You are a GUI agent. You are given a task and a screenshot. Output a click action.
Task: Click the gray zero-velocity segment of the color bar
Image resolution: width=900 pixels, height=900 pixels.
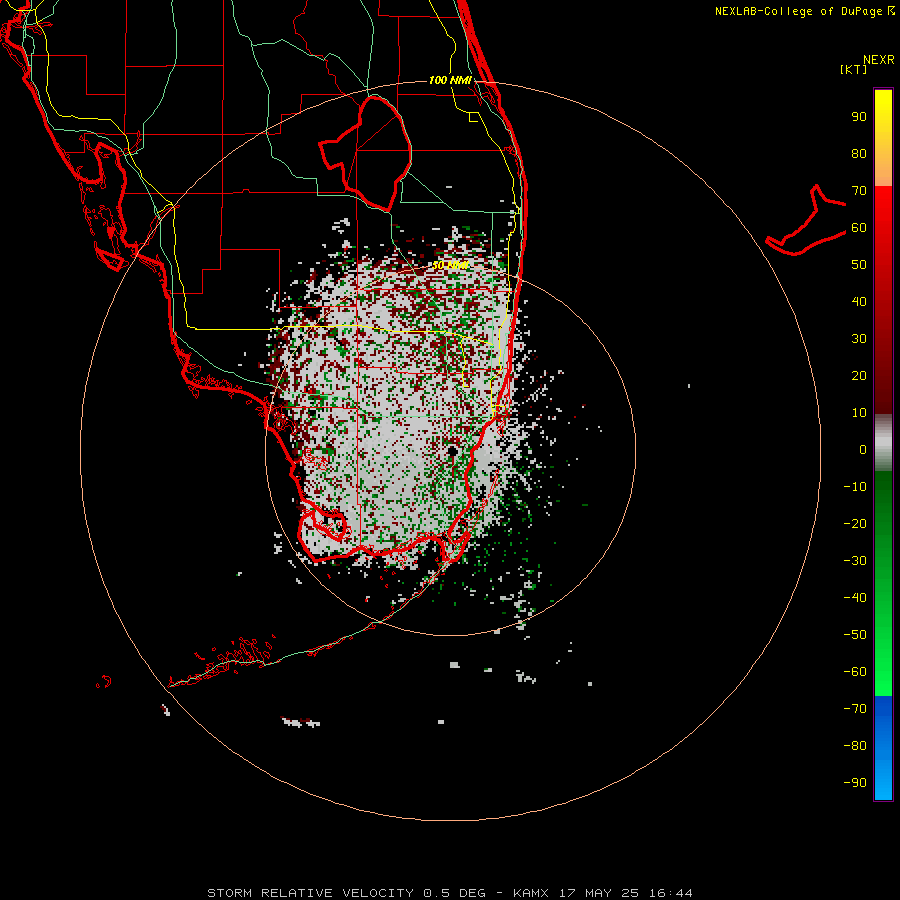[x=883, y=443]
